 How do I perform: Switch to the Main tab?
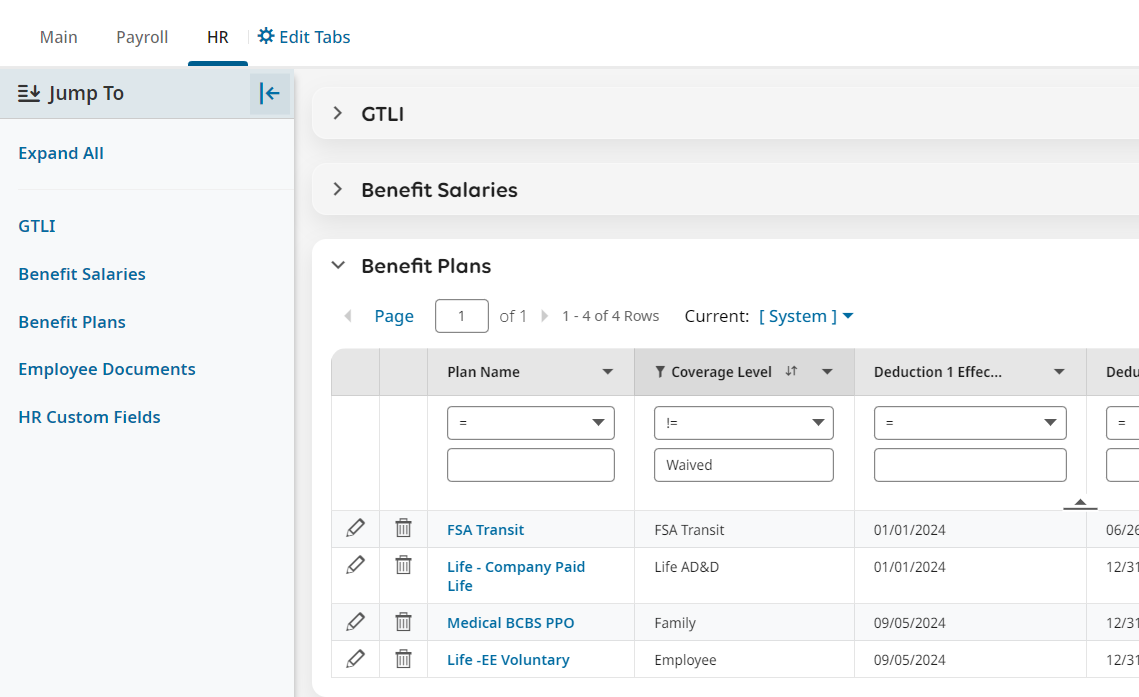[x=59, y=37]
